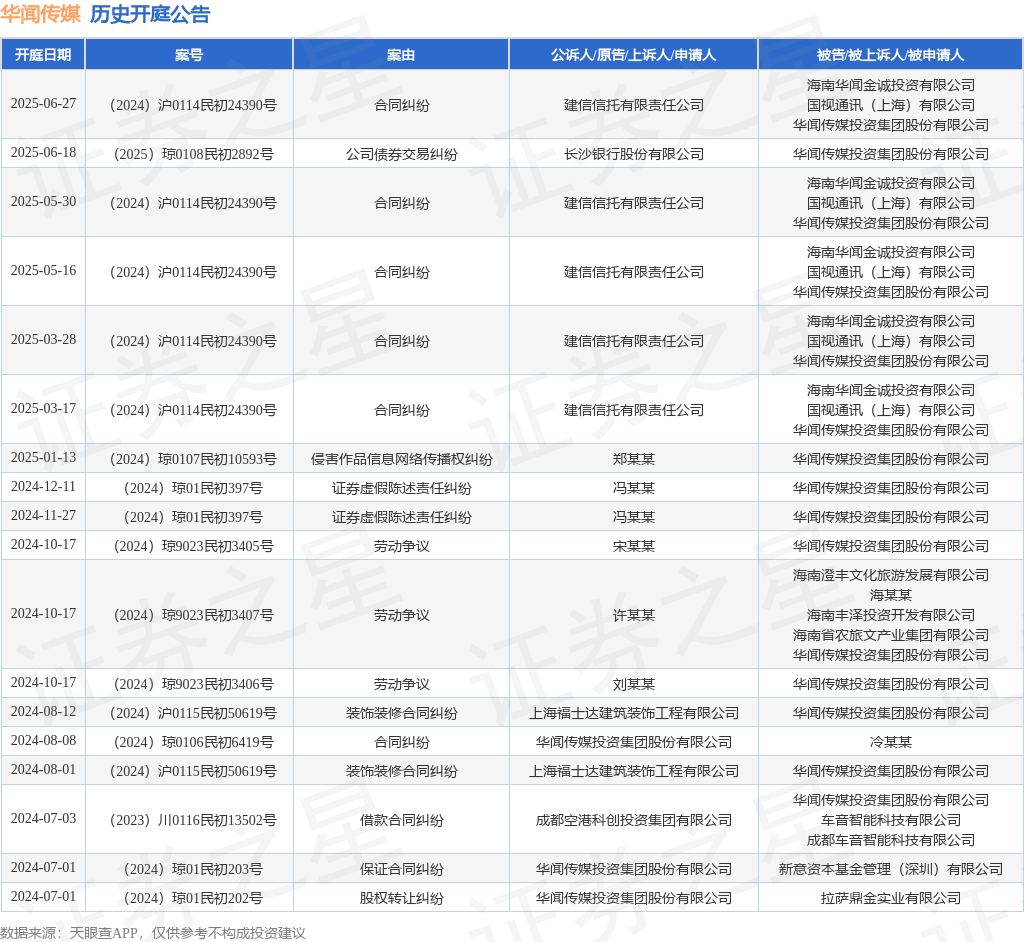Click (2024)沪0114民初24390号 in 2025-05-30 row

[193, 203]
